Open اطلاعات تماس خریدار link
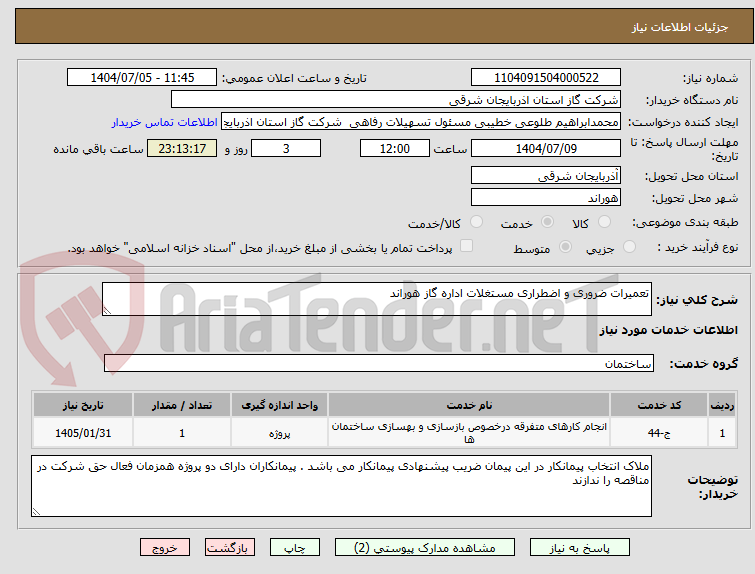The image size is (755, 574). point(165,122)
